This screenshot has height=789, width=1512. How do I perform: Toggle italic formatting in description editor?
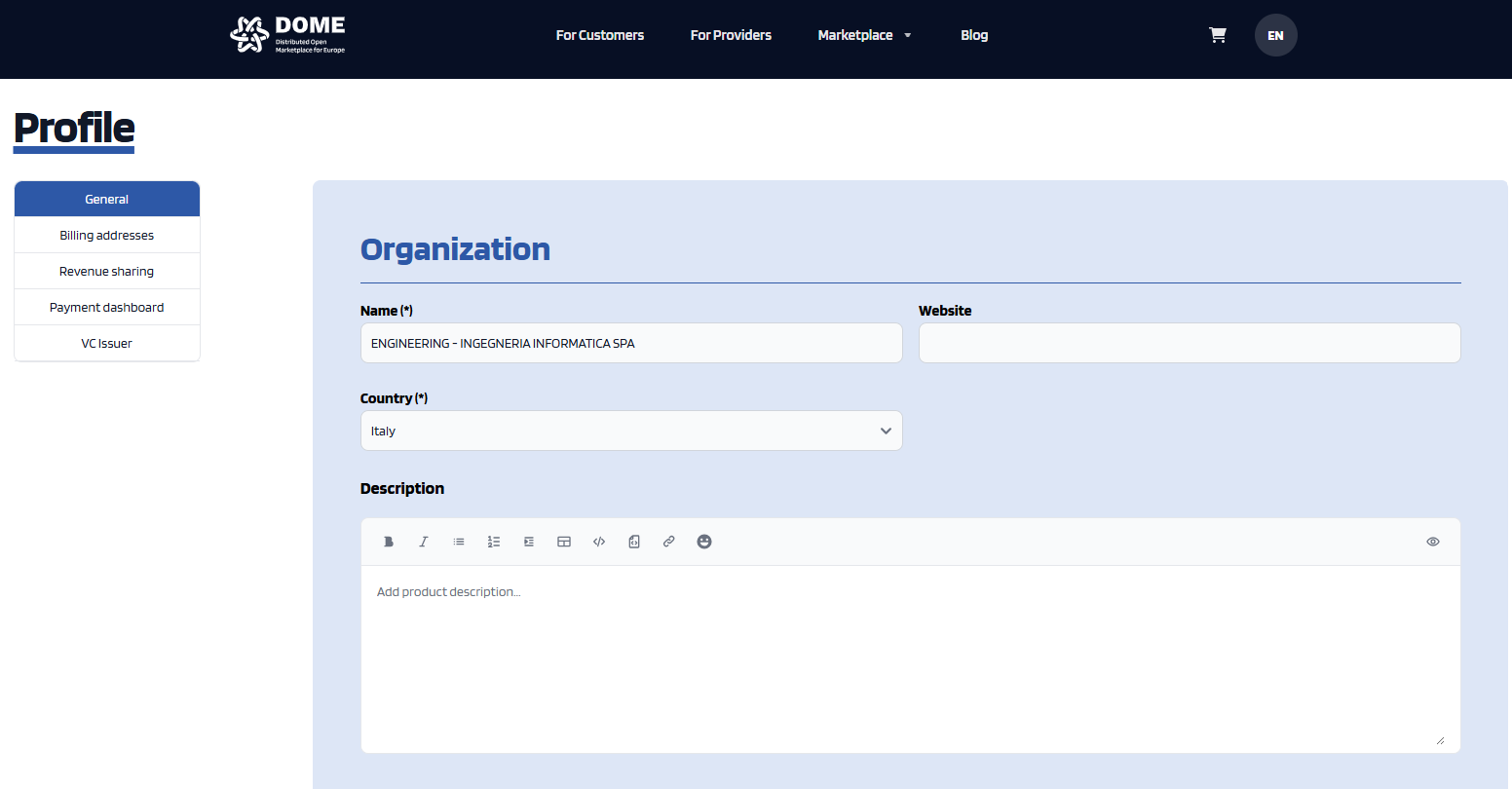pos(424,542)
